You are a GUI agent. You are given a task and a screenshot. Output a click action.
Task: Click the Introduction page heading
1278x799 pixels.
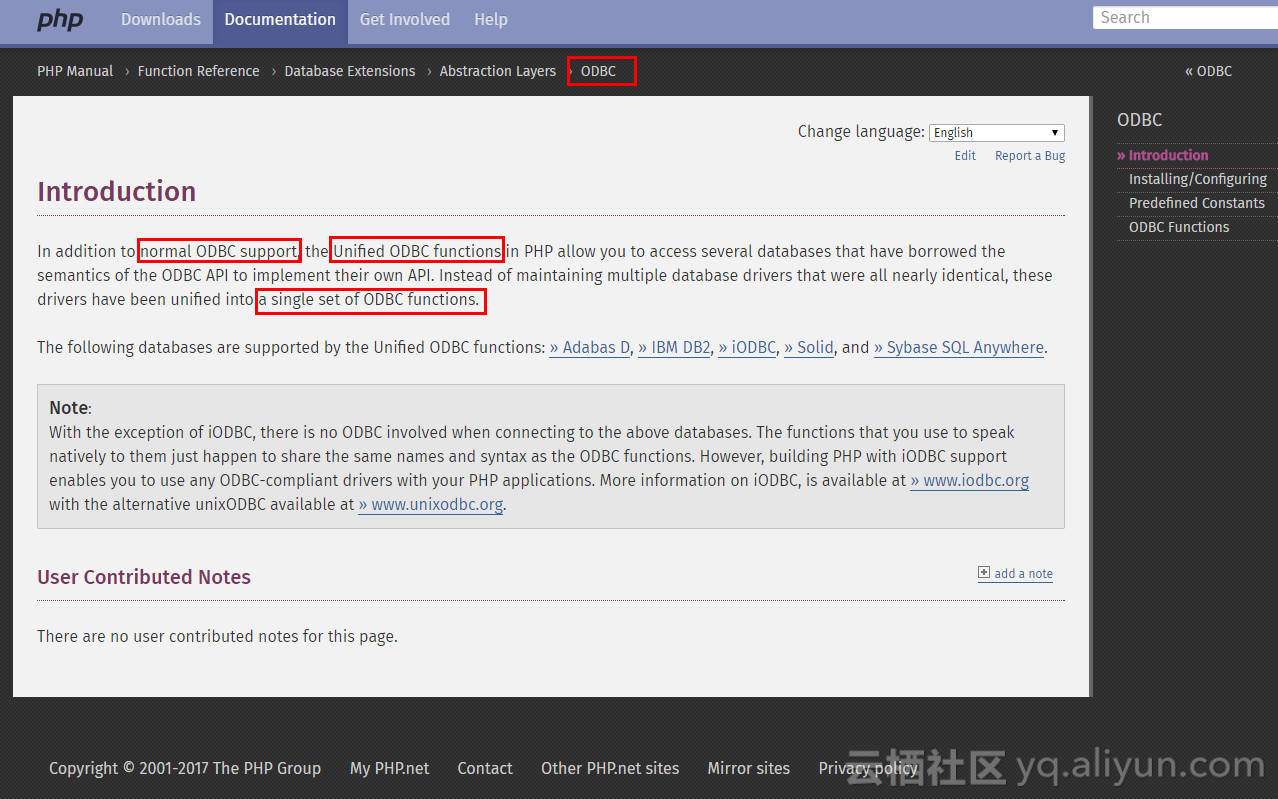116,191
